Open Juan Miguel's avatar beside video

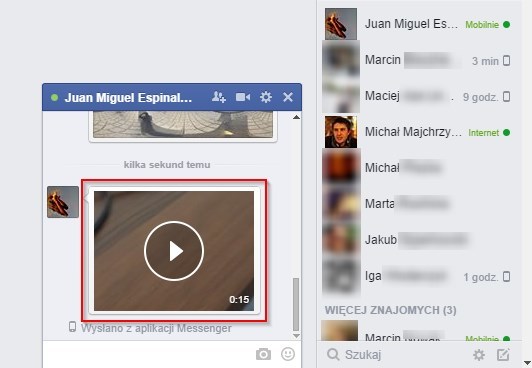click(x=63, y=202)
